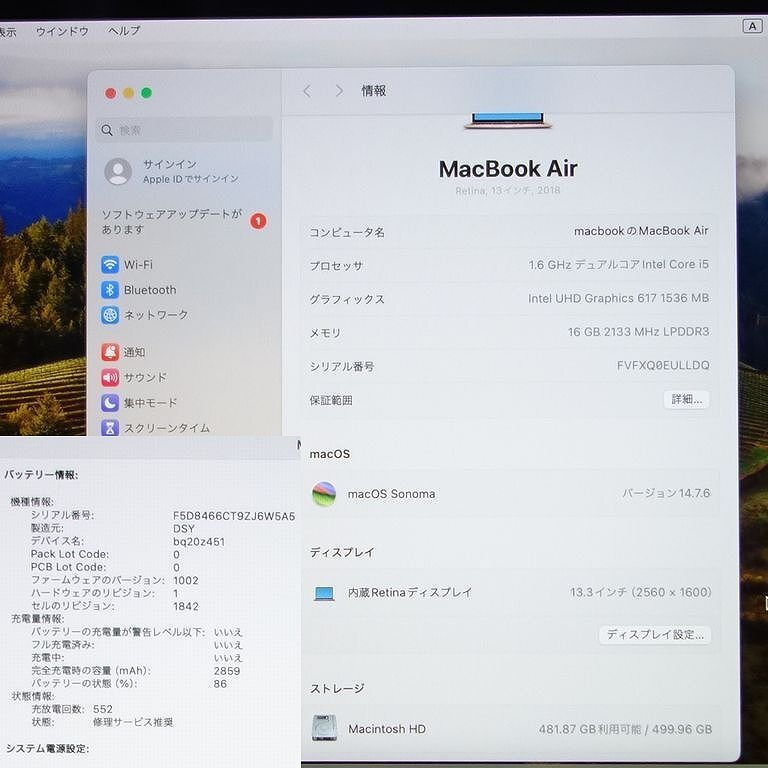The image size is (768, 768).
Task: Click full charge capacity 2859
Action: click(227, 671)
